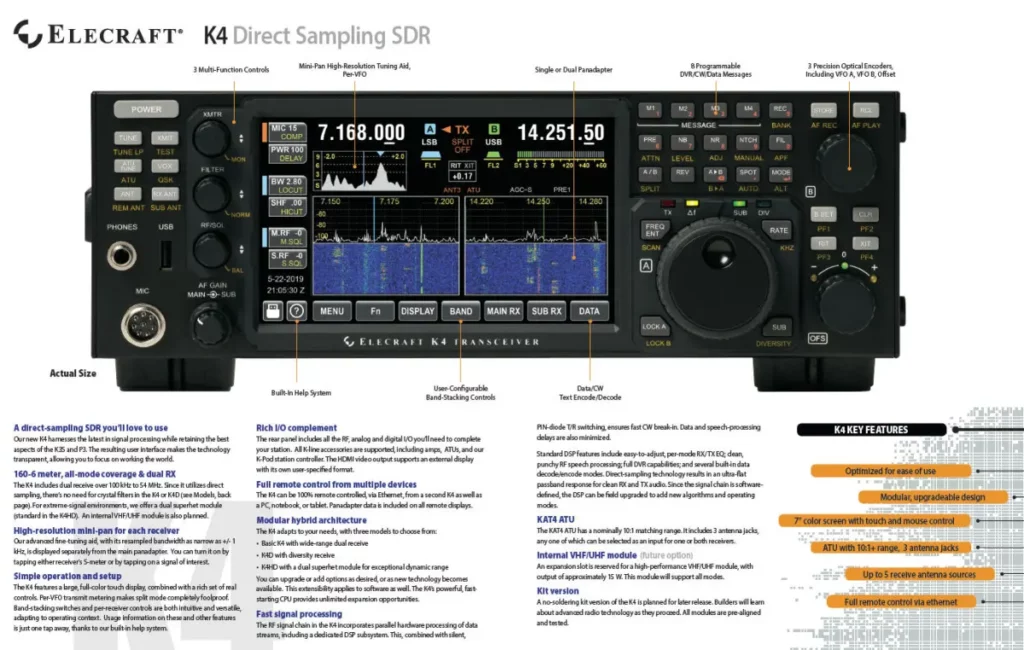Toggle the NTCH notch button
Viewport: 1024px width, 650px height.
pyautogui.click(x=748, y=141)
